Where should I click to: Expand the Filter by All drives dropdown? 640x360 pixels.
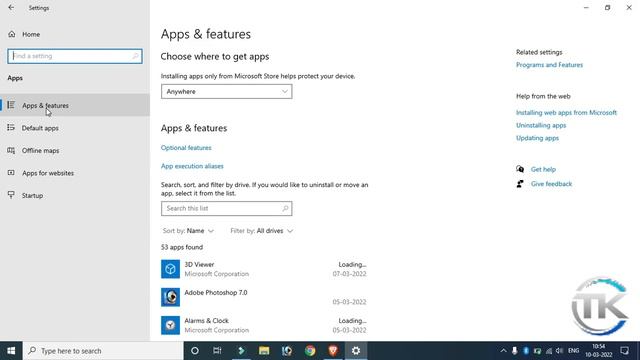262,231
